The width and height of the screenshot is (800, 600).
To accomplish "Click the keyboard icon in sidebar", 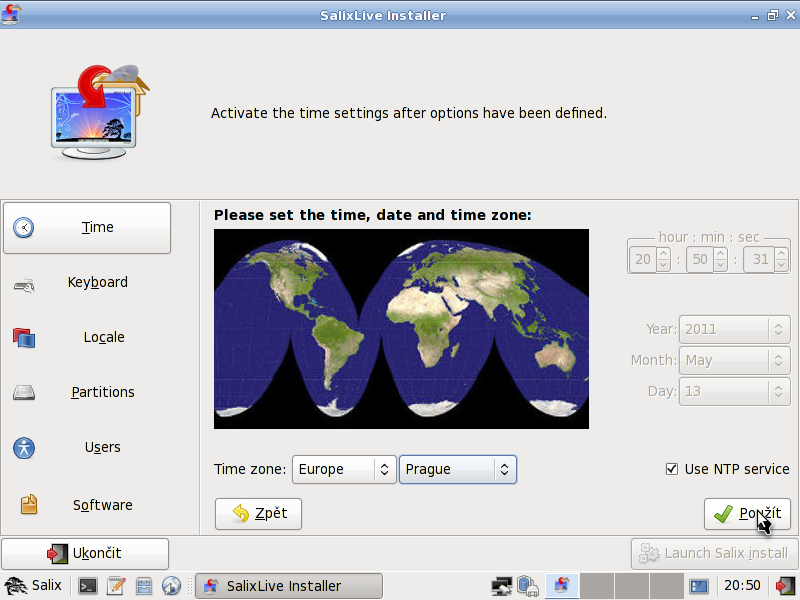I will pyautogui.click(x=24, y=285).
